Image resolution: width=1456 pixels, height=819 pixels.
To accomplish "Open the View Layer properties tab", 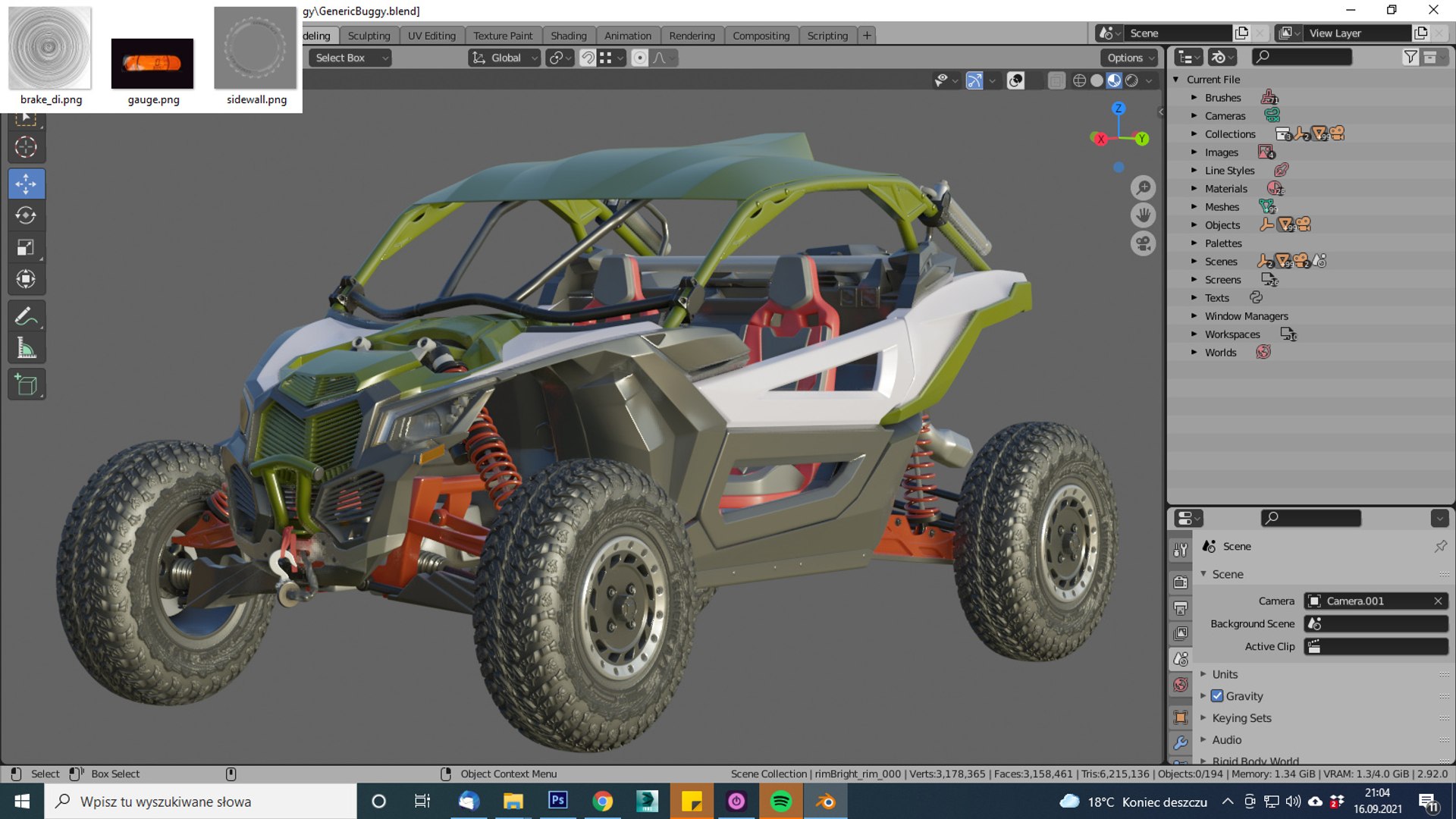I will [x=1181, y=633].
